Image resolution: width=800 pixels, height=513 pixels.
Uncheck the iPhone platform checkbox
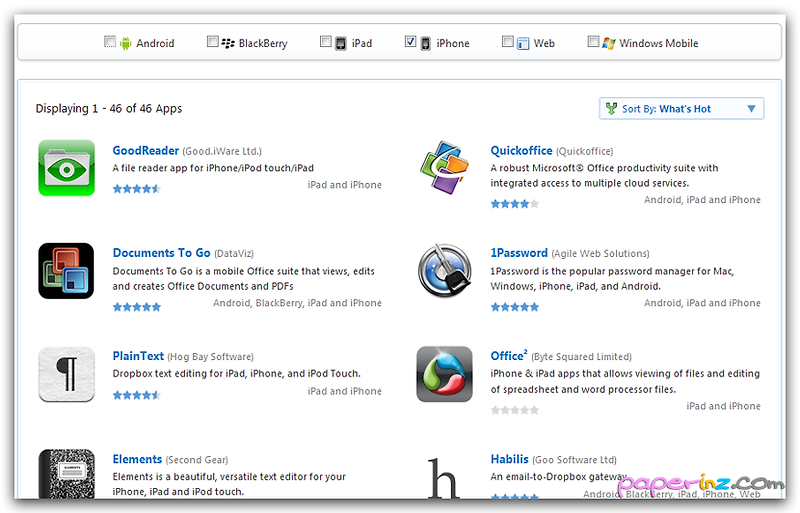click(x=410, y=41)
